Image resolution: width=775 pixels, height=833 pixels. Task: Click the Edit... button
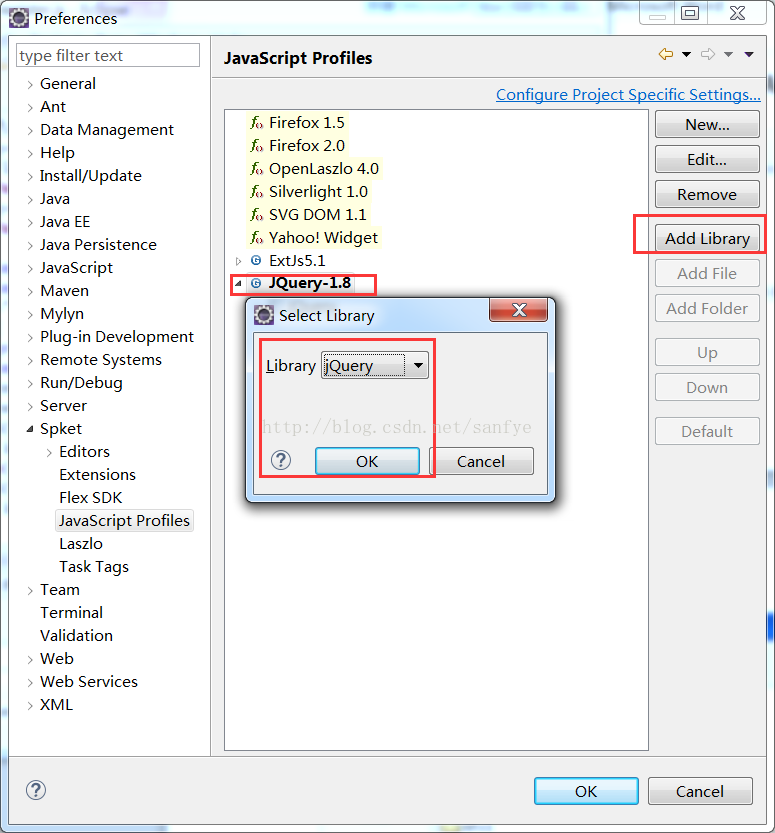tap(707, 159)
